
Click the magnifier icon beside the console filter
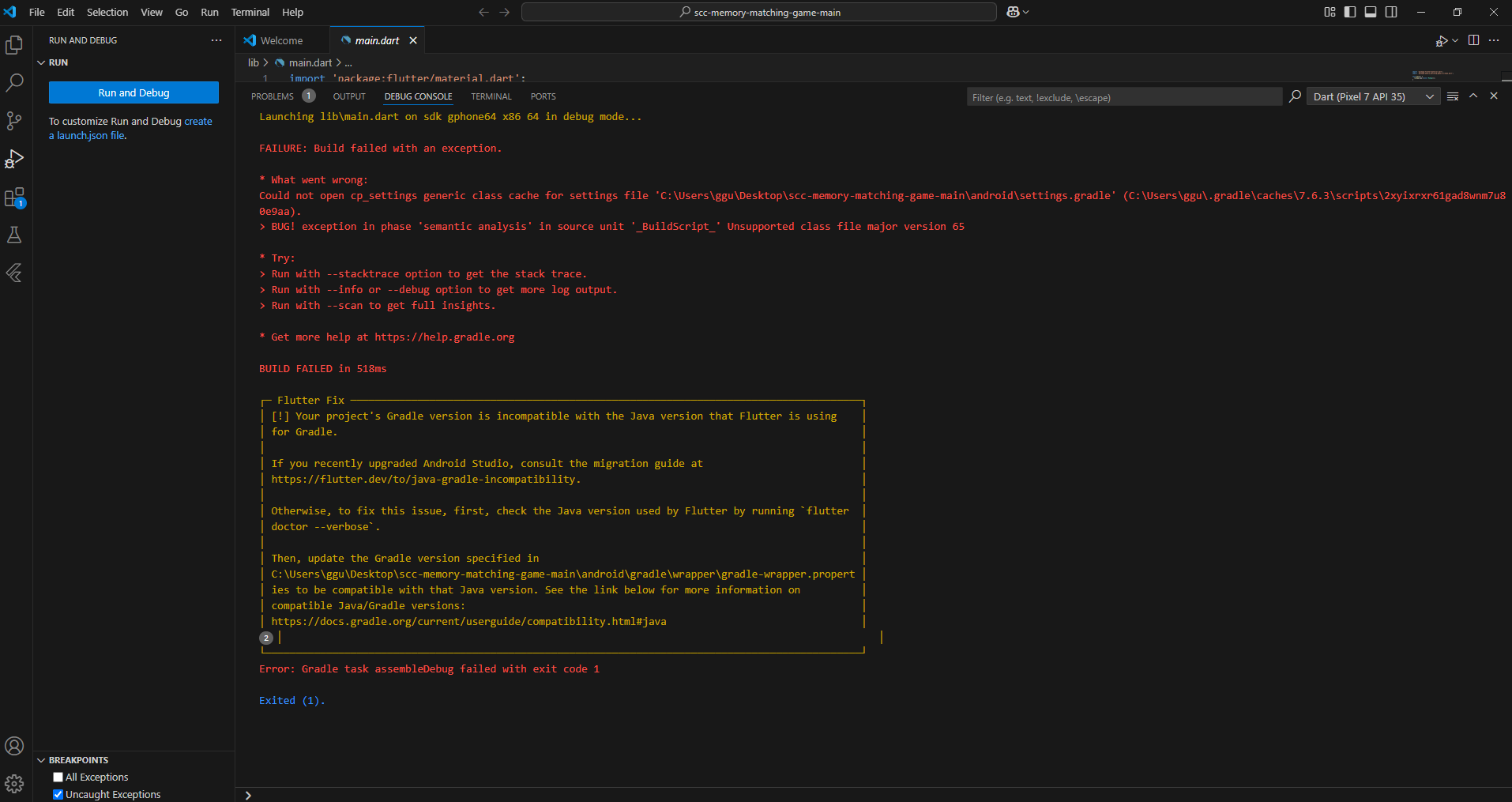coord(1295,96)
